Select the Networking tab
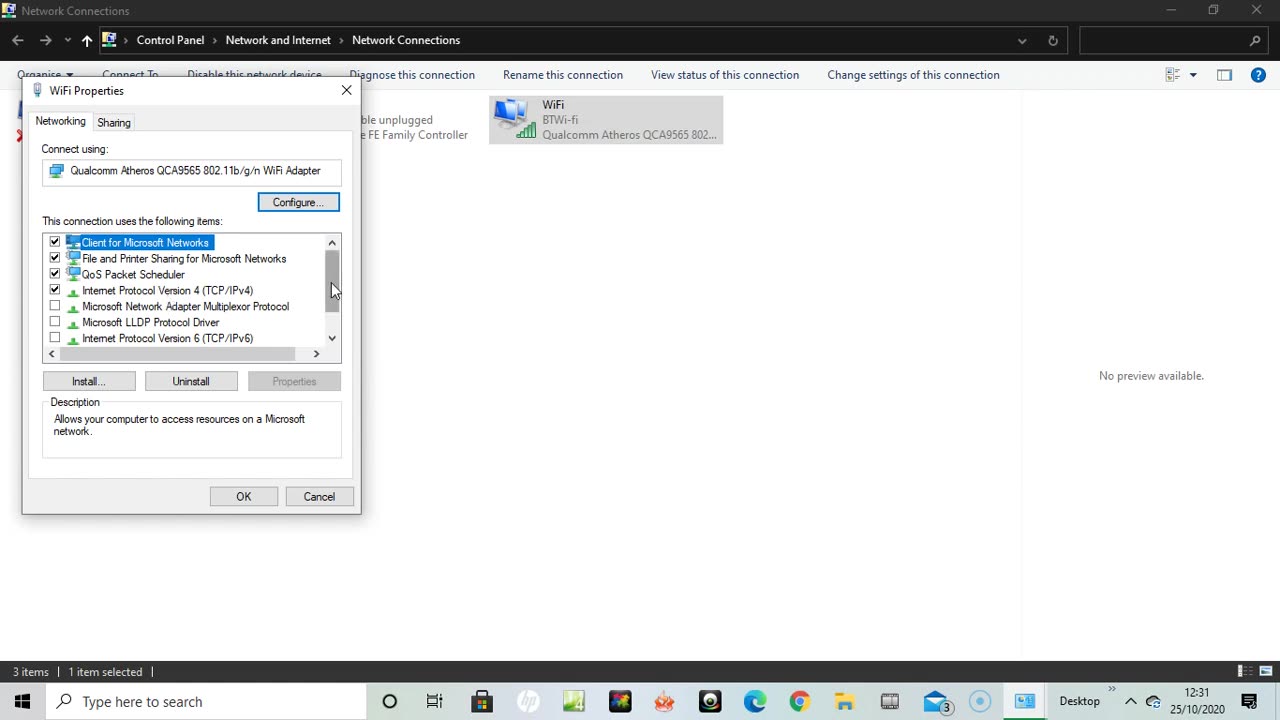 [61, 121]
